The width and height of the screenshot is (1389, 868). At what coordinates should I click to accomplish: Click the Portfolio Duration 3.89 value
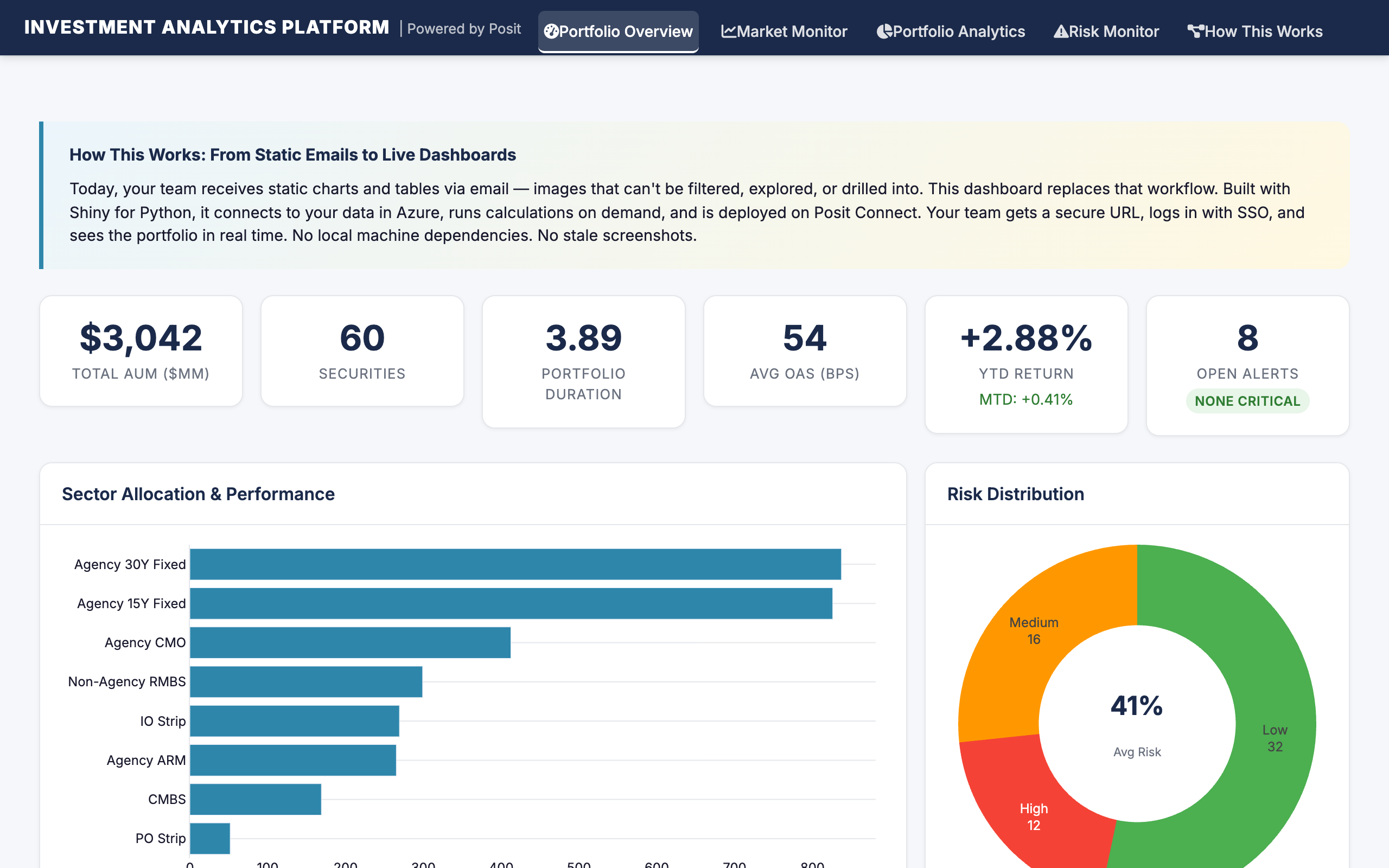coord(584,337)
